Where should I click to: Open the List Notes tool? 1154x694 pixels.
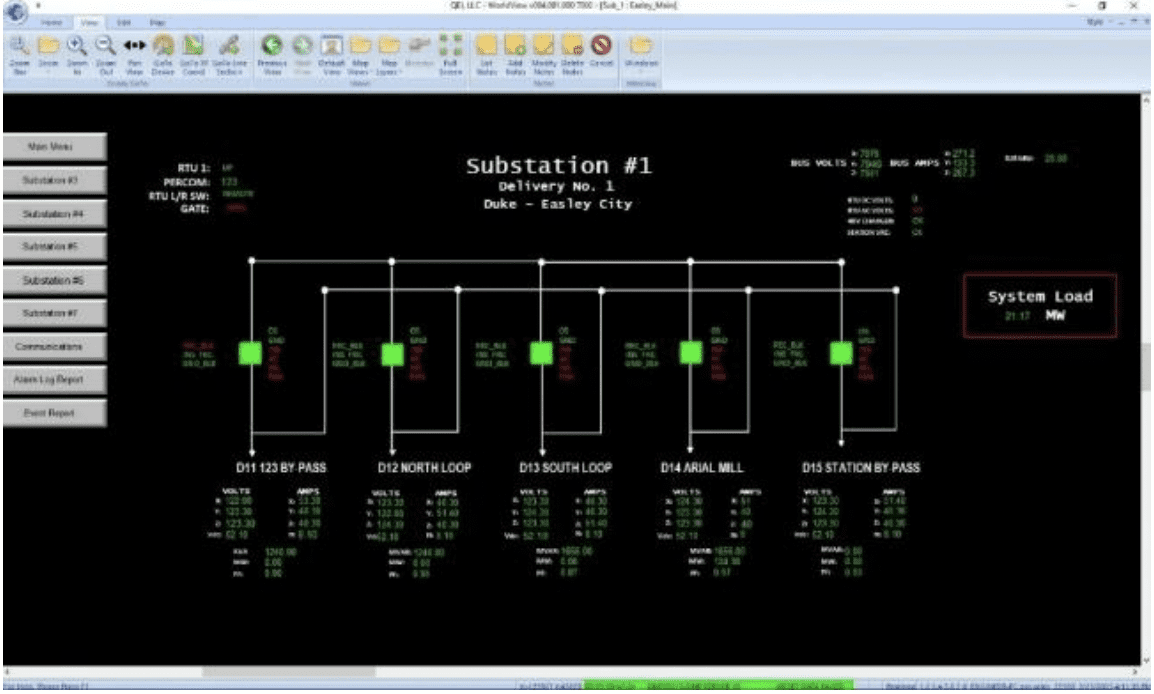coord(486,54)
